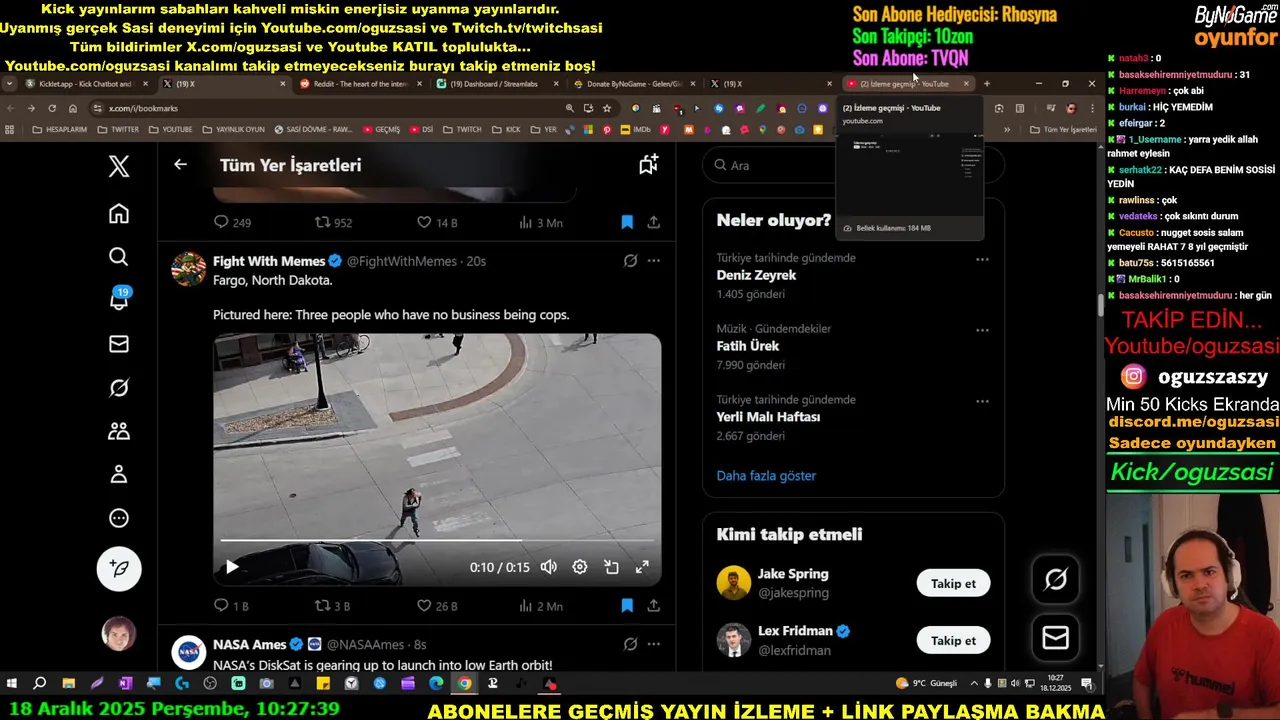Click Daha fazla göster link
The height and width of the screenshot is (720, 1280).
click(766, 476)
